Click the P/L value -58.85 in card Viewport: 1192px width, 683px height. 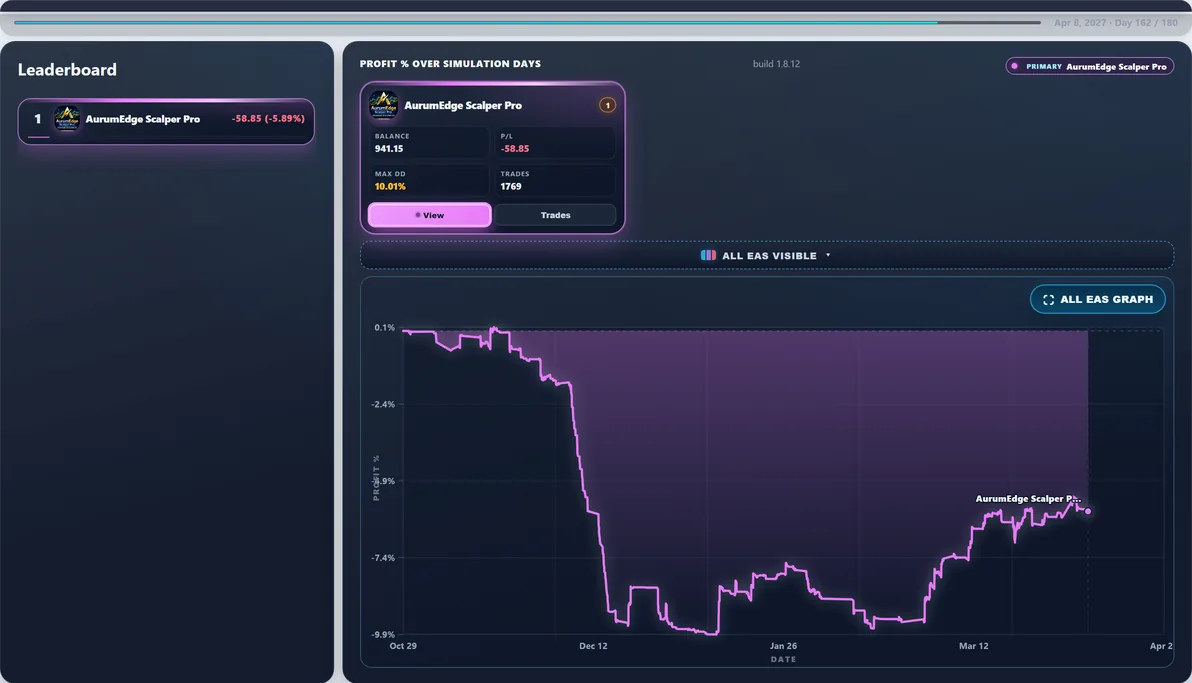[515, 149]
